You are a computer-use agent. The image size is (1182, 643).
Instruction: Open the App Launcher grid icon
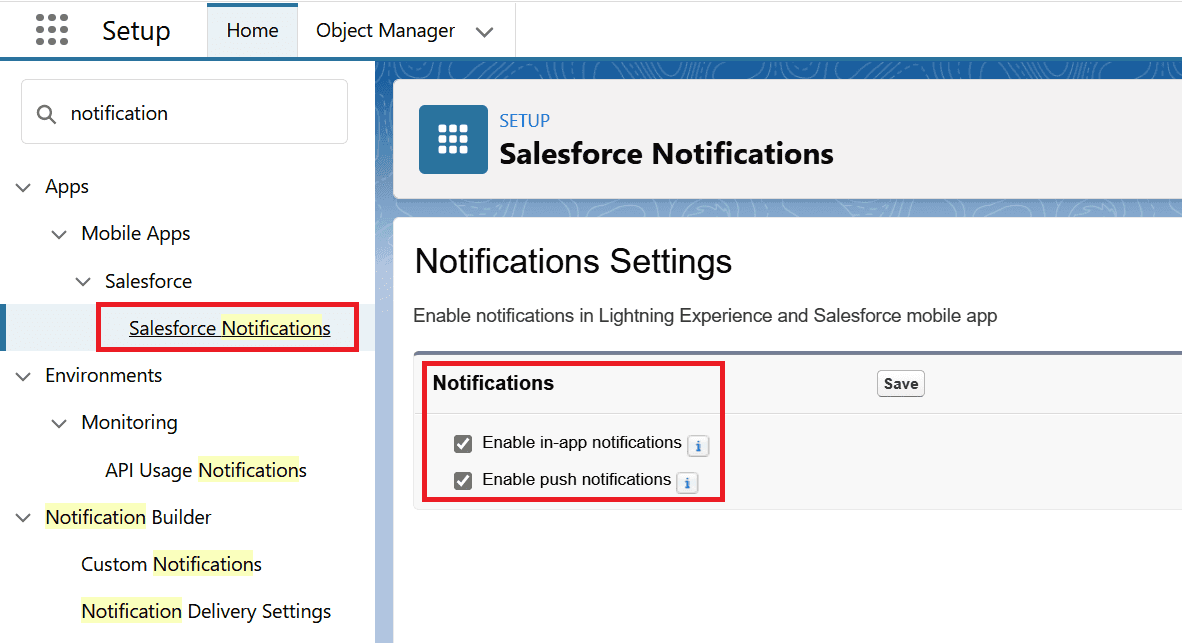[52, 29]
